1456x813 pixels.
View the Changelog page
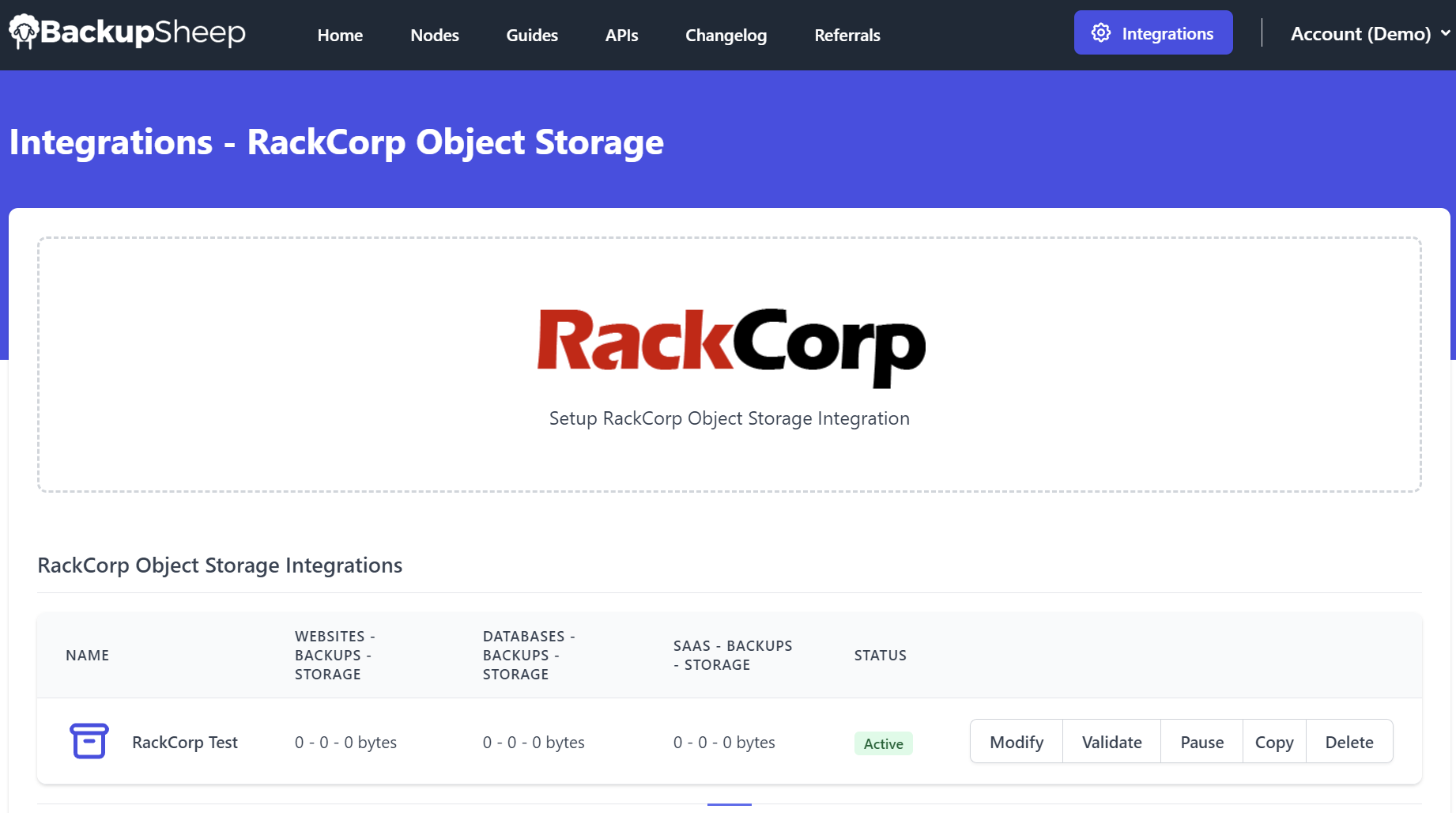(726, 36)
